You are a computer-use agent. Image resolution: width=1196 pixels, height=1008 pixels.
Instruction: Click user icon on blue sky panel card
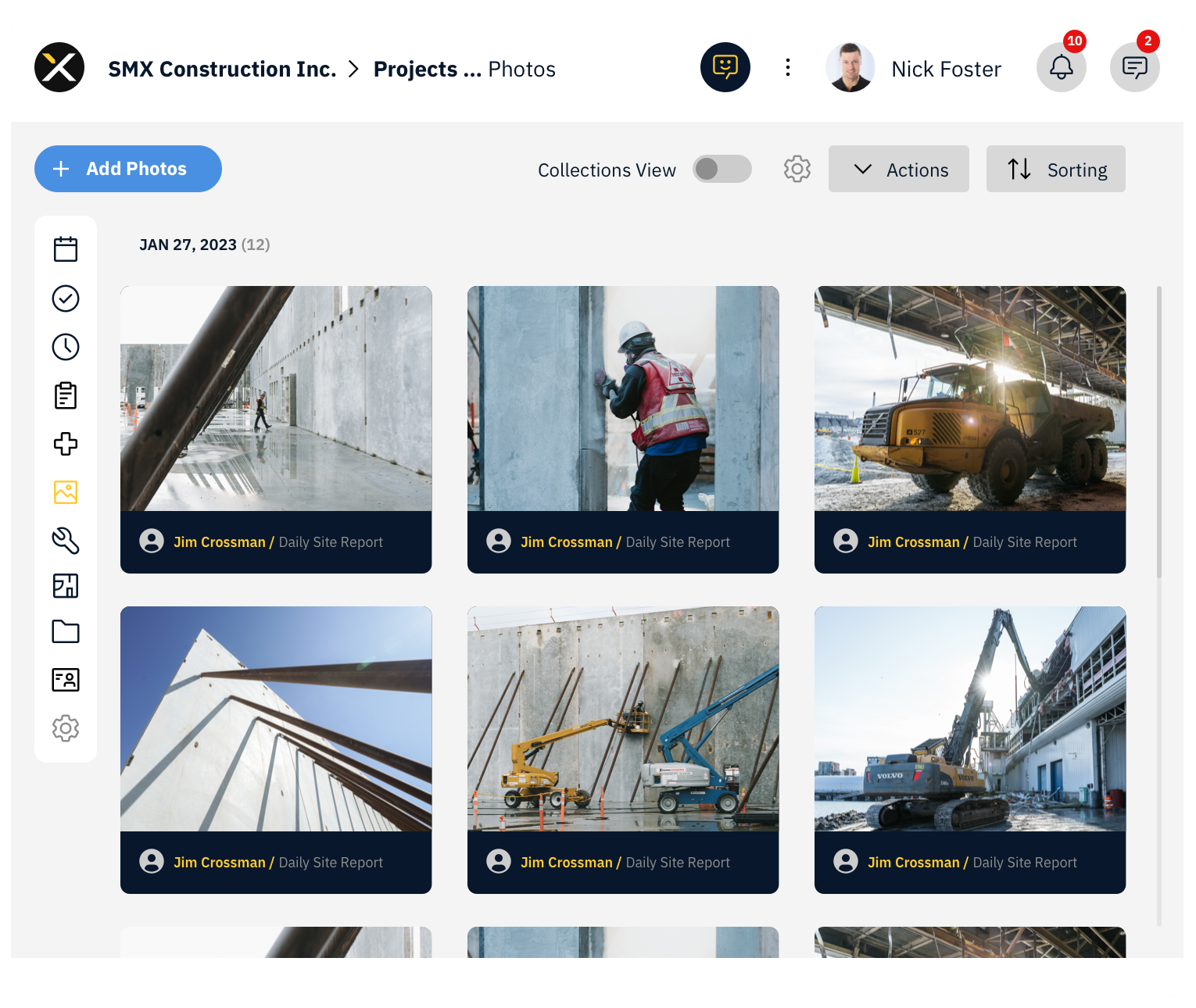coord(152,861)
